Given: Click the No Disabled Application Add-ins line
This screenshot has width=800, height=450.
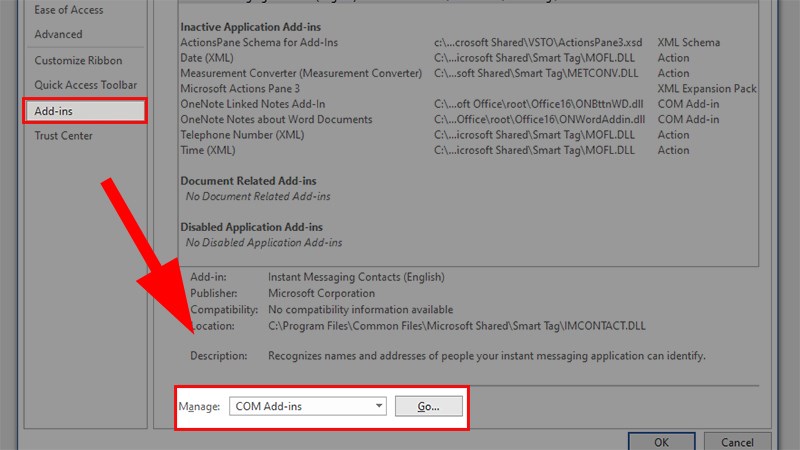Looking at the screenshot, I should 264,243.
